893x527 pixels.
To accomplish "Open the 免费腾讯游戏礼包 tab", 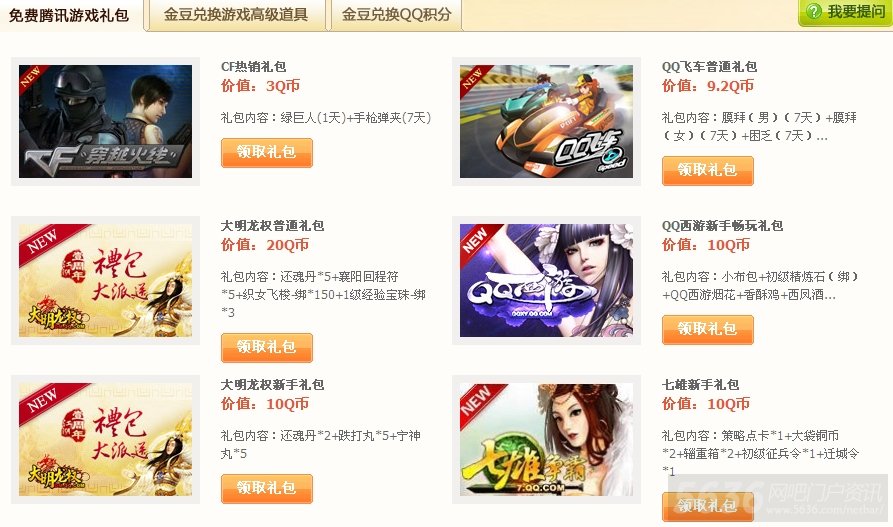I will click(x=69, y=15).
